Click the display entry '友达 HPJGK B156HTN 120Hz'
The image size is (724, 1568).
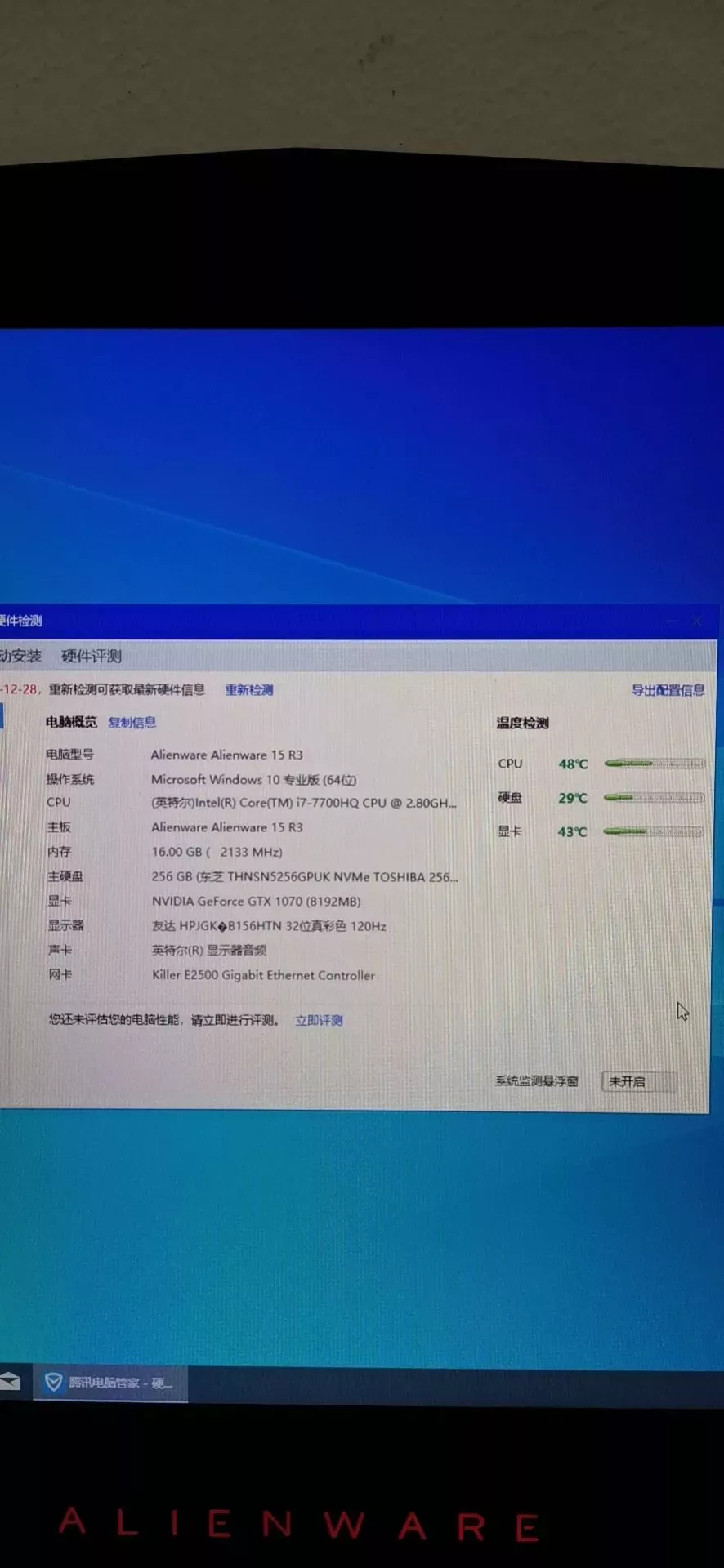[x=269, y=926]
